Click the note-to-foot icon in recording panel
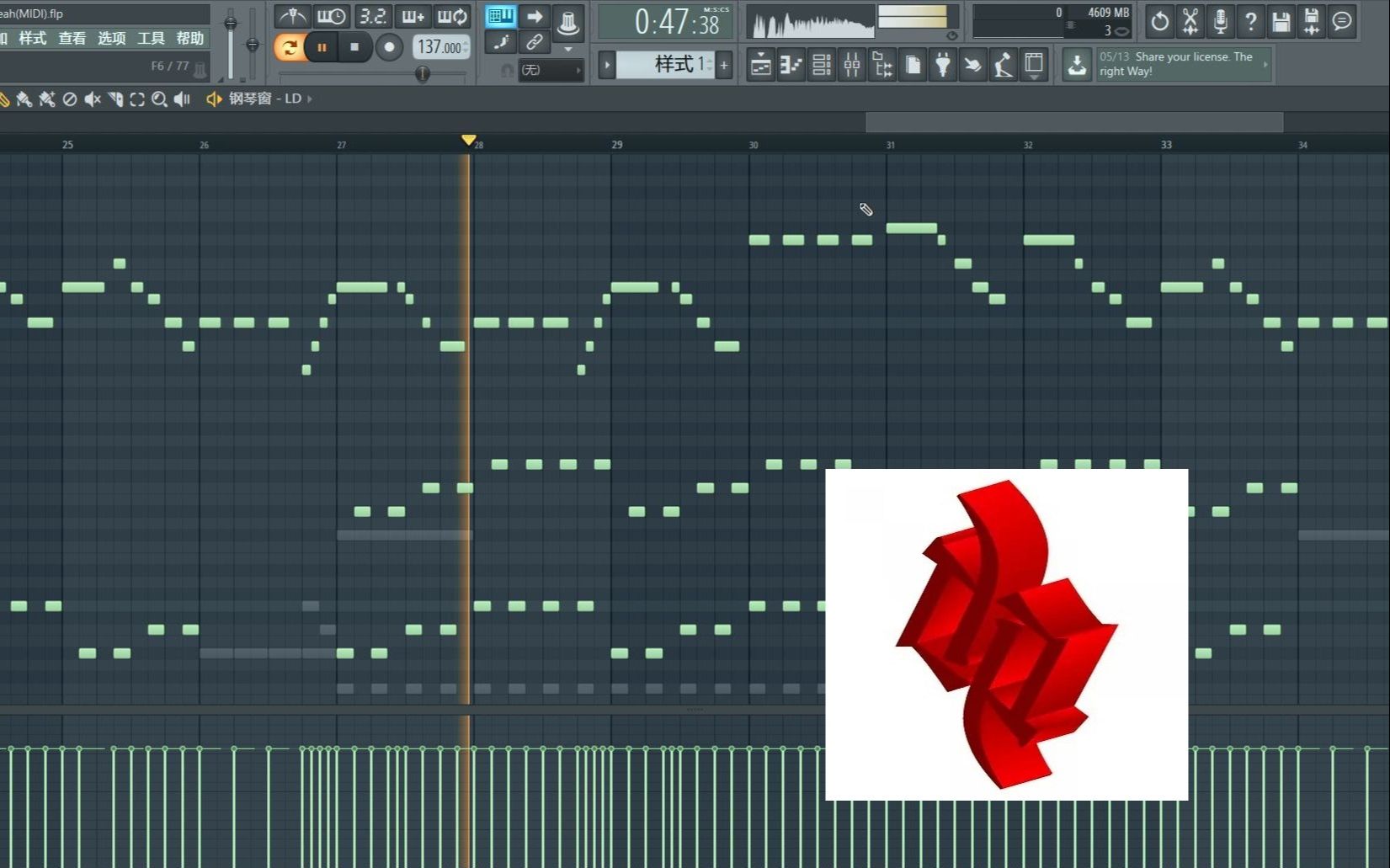The image size is (1390, 868). tap(501, 42)
